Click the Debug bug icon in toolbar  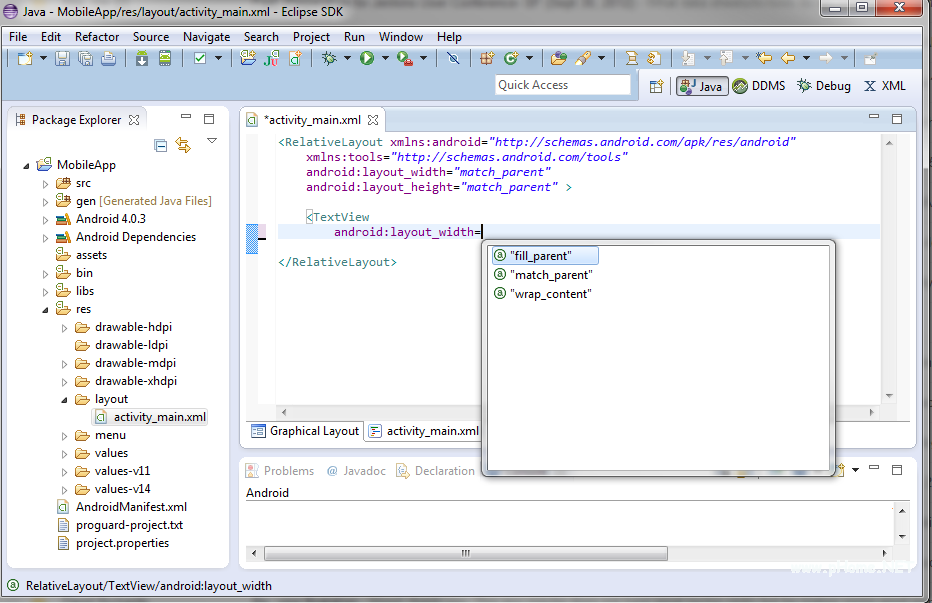(329, 59)
